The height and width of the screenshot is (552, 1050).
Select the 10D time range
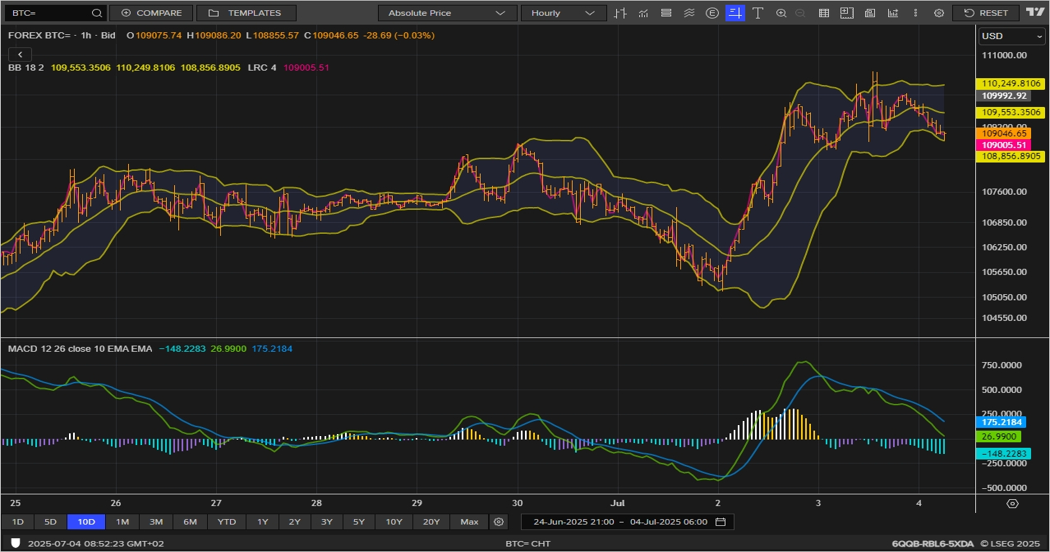click(x=86, y=522)
